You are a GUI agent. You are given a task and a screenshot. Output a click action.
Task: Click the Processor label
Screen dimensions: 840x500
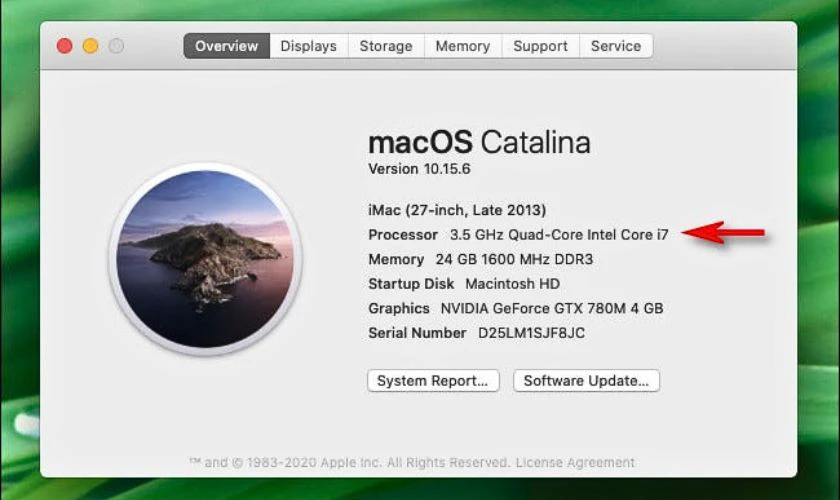point(403,235)
